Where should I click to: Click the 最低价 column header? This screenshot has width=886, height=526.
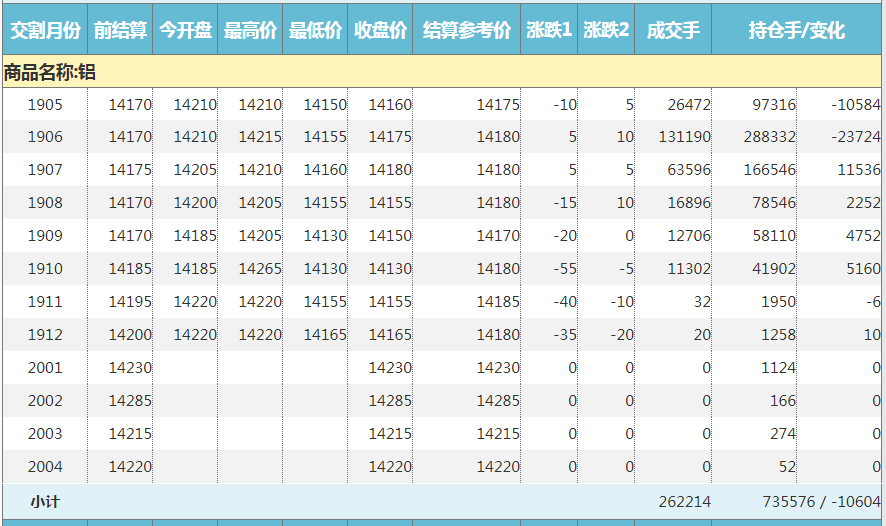(315, 31)
